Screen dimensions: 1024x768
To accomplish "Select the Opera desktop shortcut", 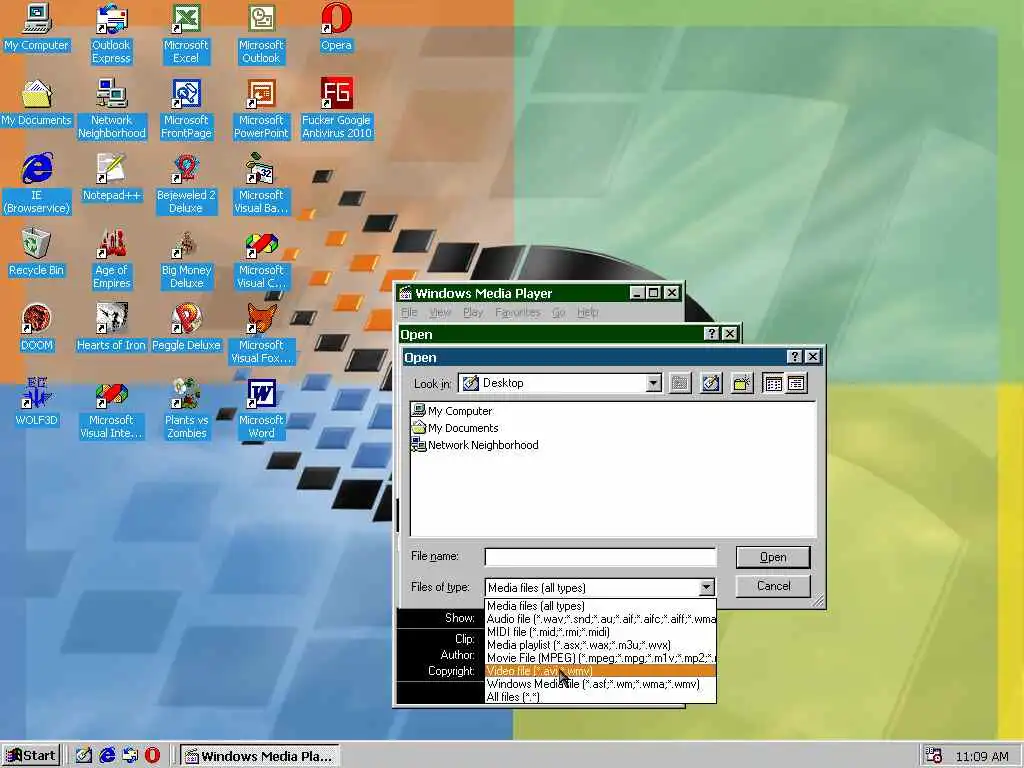I will [x=336, y=29].
